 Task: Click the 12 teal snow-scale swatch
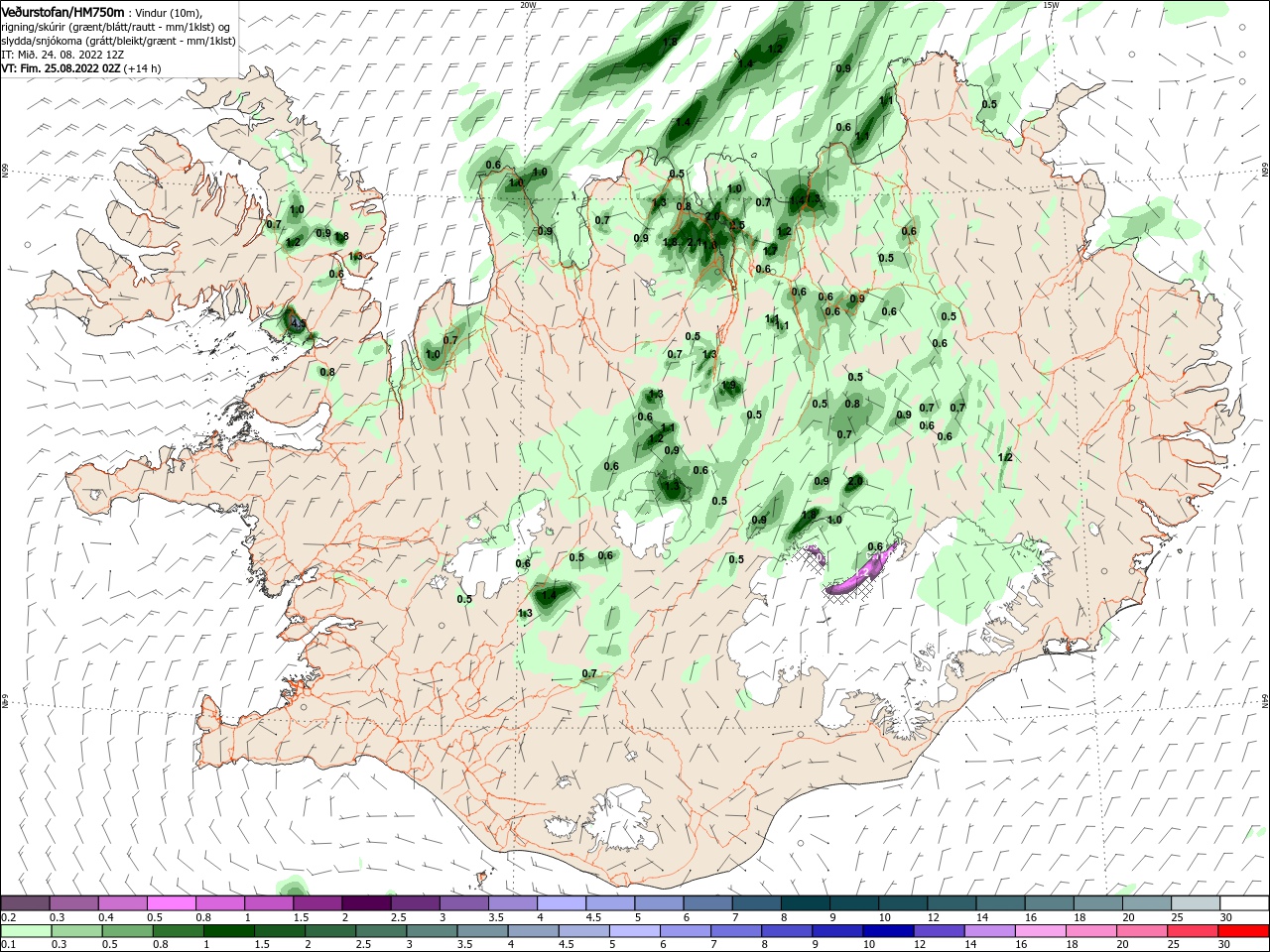click(952, 902)
